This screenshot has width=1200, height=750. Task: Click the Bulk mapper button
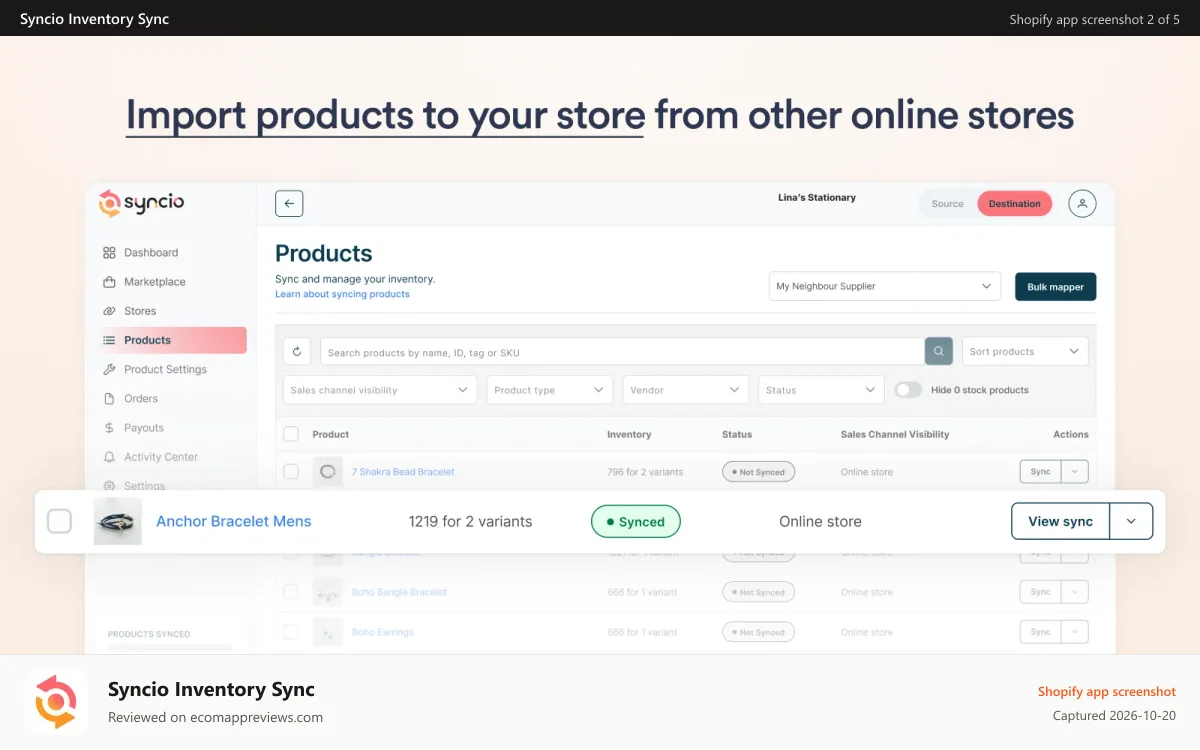click(1055, 287)
